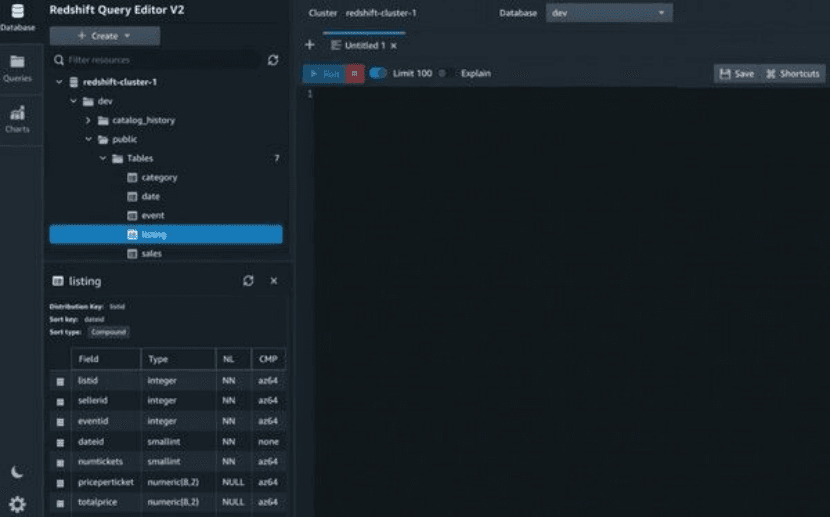The image size is (830, 518).
Task: Click the dateid column icon
Action: coord(60,442)
